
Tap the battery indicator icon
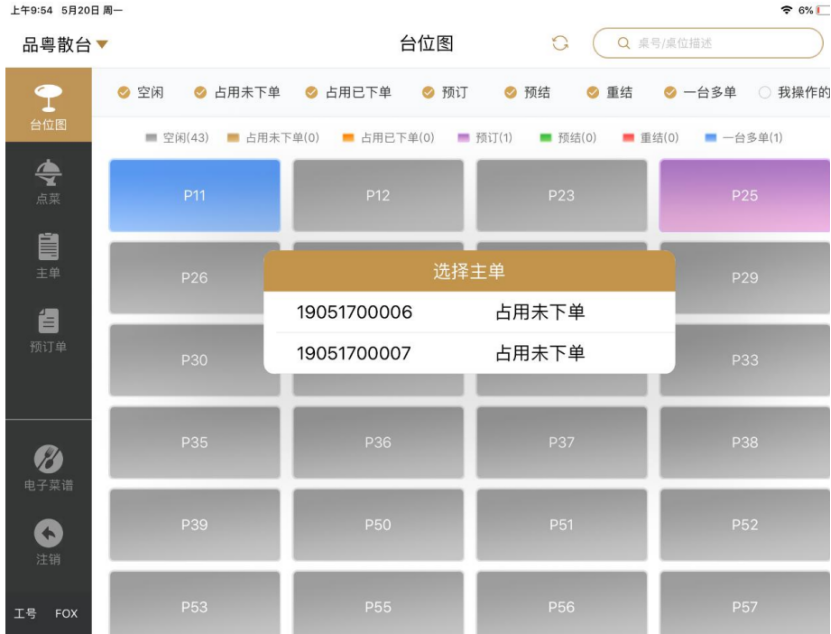click(x=823, y=10)
